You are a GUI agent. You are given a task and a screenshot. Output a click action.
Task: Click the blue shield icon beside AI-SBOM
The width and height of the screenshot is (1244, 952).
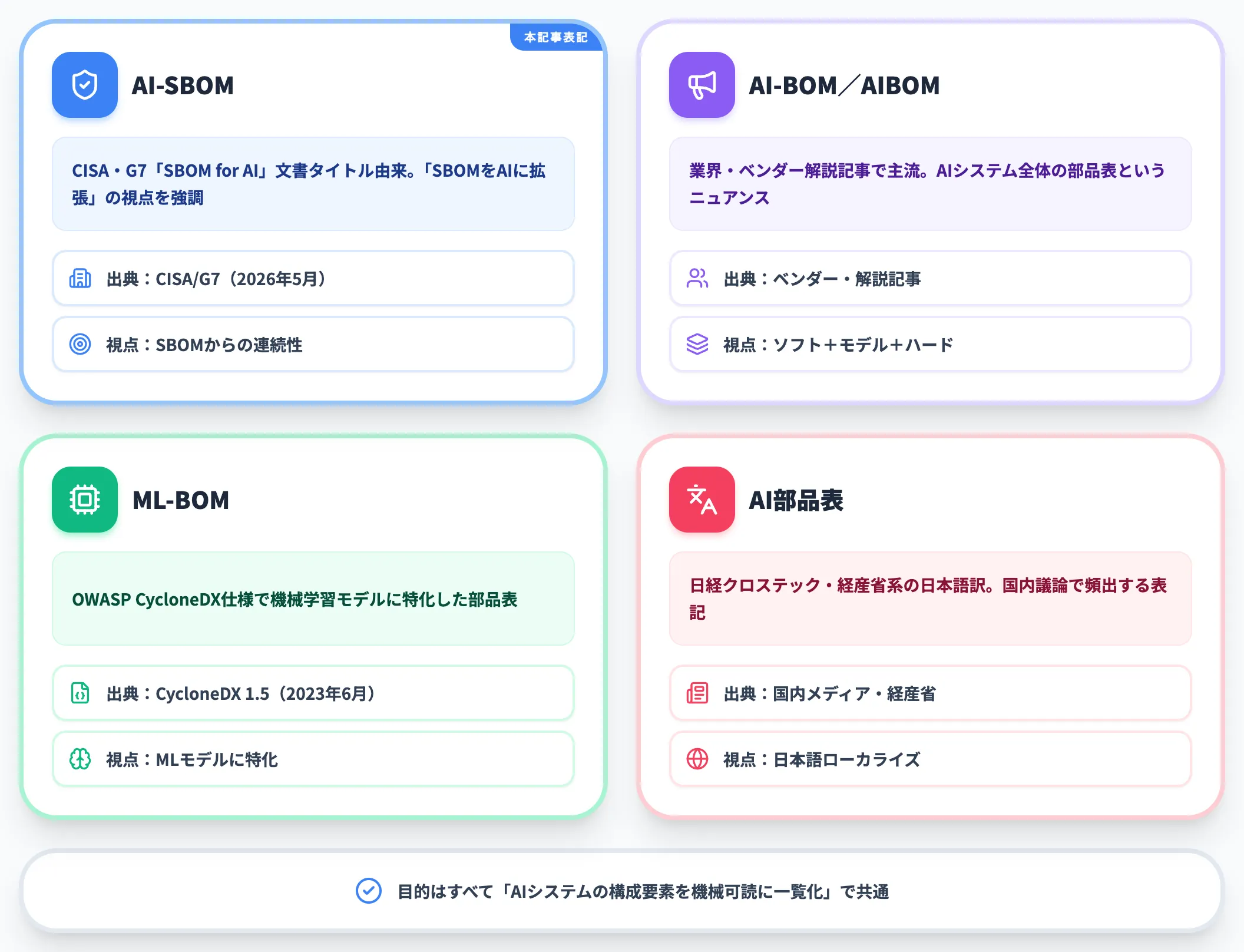point(85,85)
